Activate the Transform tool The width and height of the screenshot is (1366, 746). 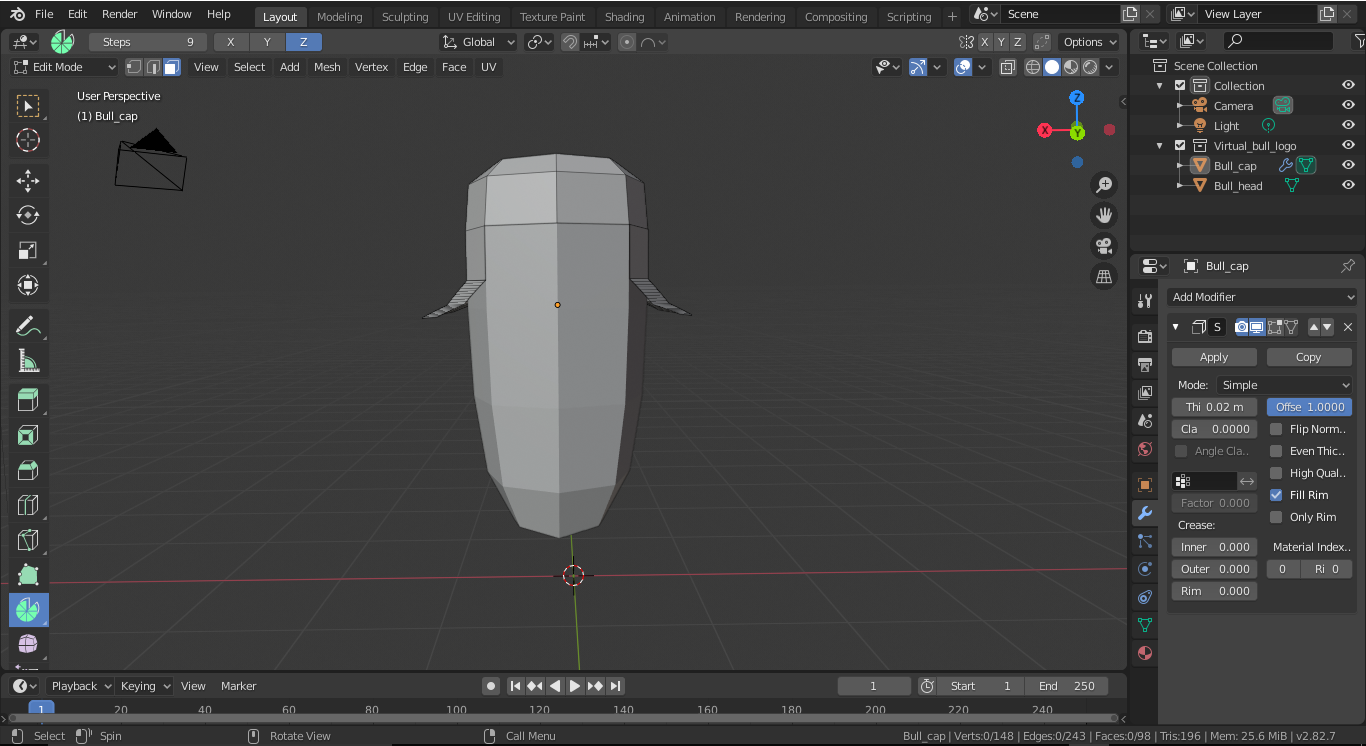point(28,285)
